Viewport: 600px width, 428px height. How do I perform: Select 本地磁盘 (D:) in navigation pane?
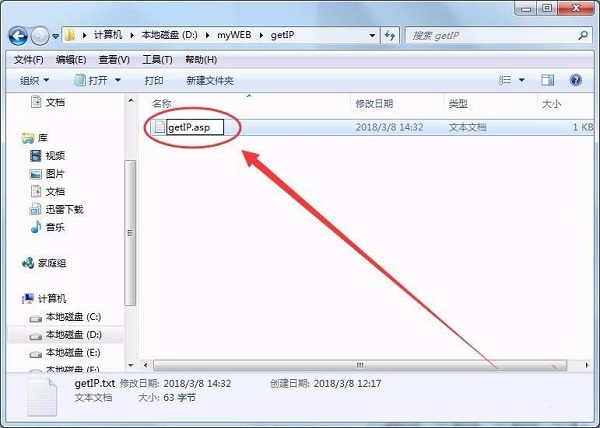click(x=73, y=335)
